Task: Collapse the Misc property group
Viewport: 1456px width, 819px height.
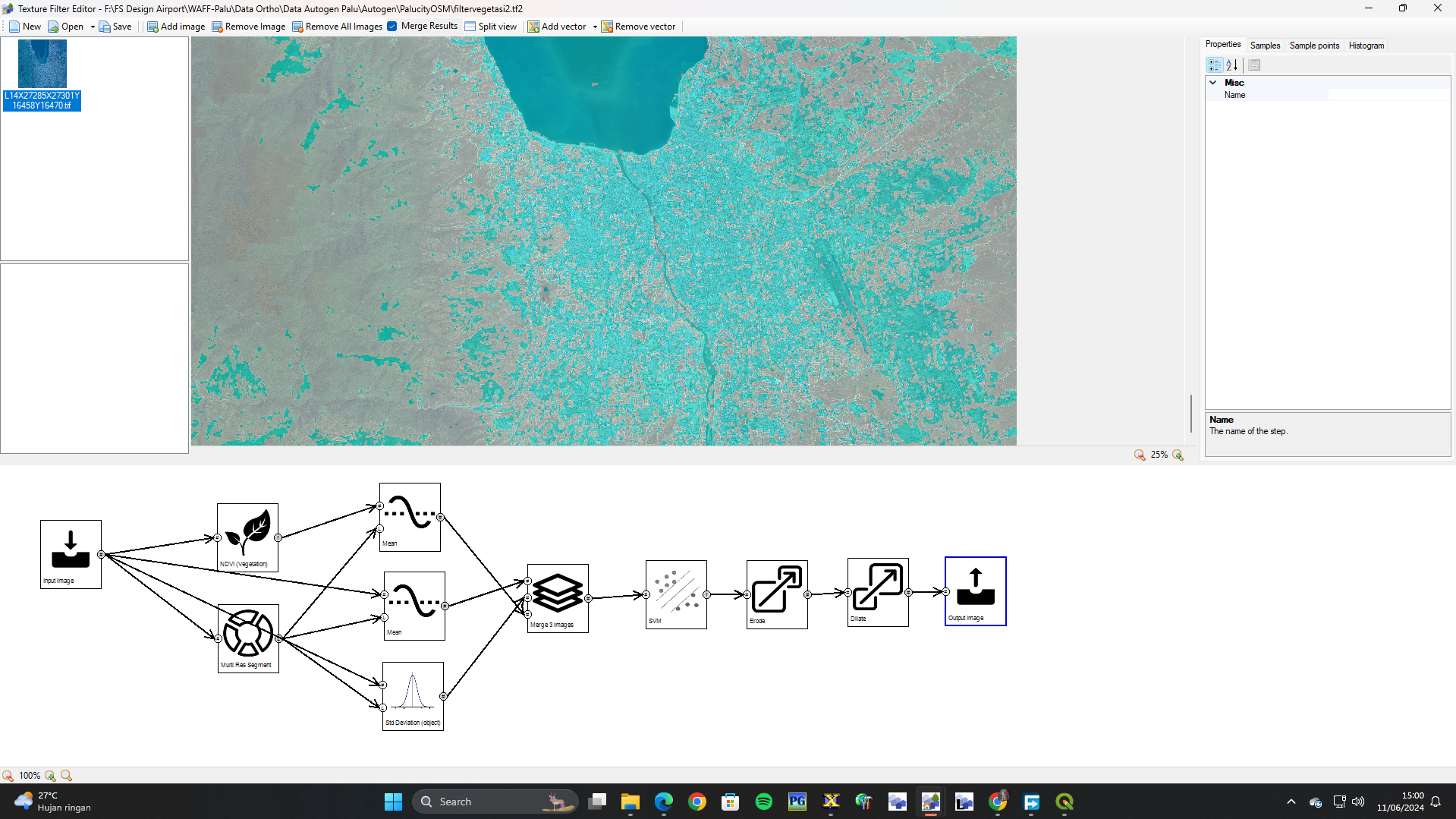Action: coord(1212,82)
